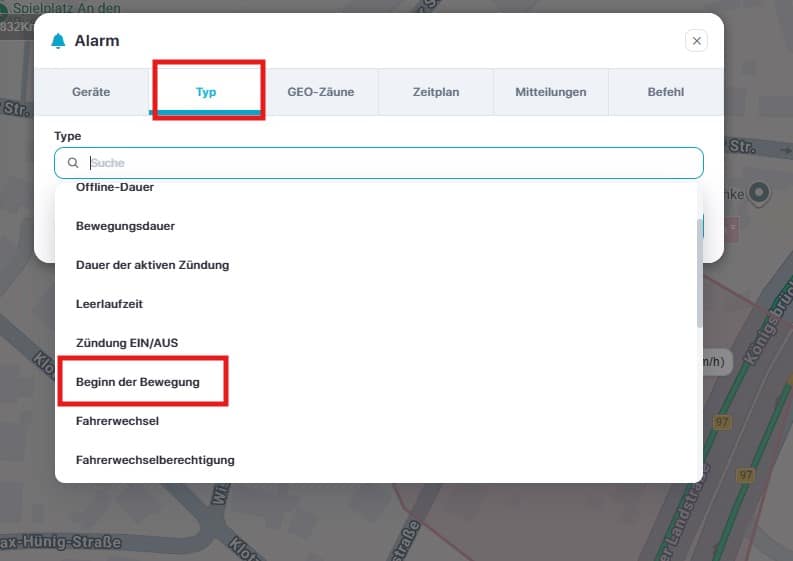Choose Fahrerwechselberechtigung in the list

point(155,460)
